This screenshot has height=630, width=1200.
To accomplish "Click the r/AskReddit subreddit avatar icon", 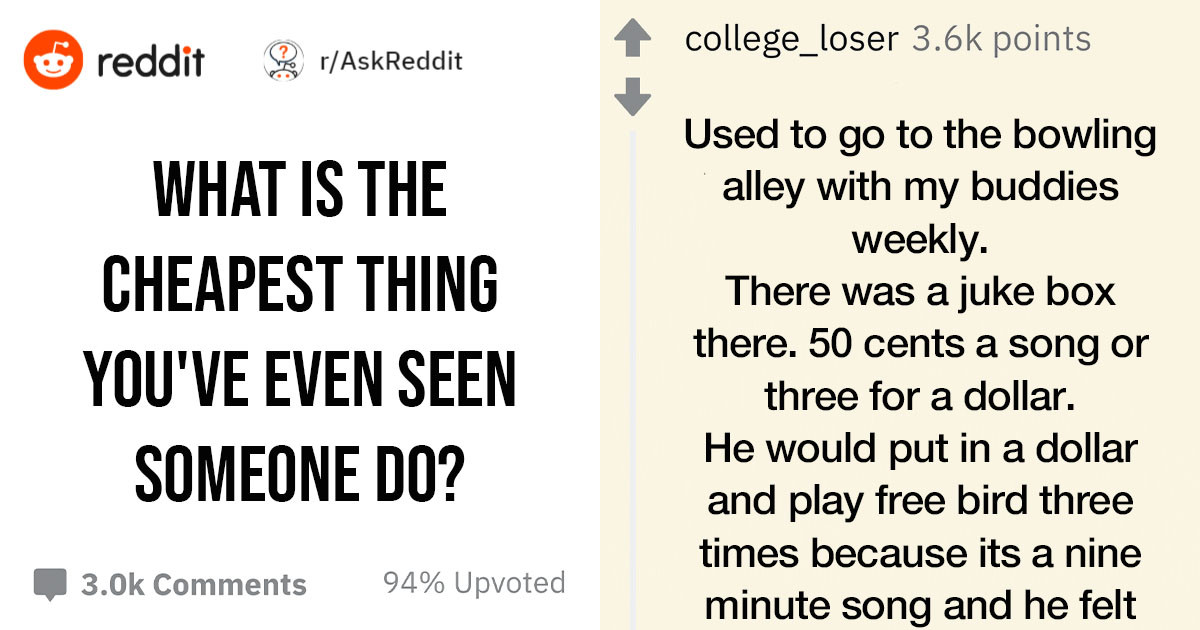I will [284, 61].
